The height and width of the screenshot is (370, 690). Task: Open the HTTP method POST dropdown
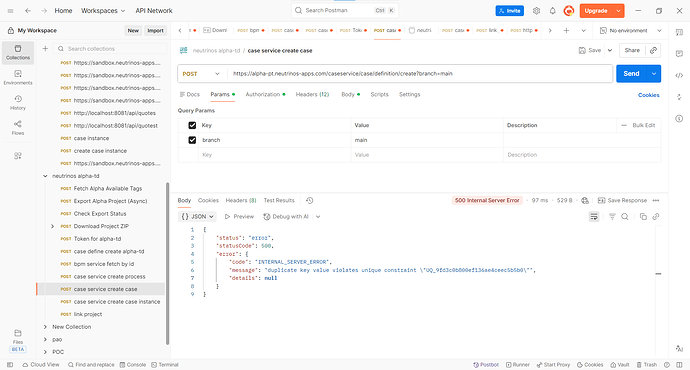point(201,74)
